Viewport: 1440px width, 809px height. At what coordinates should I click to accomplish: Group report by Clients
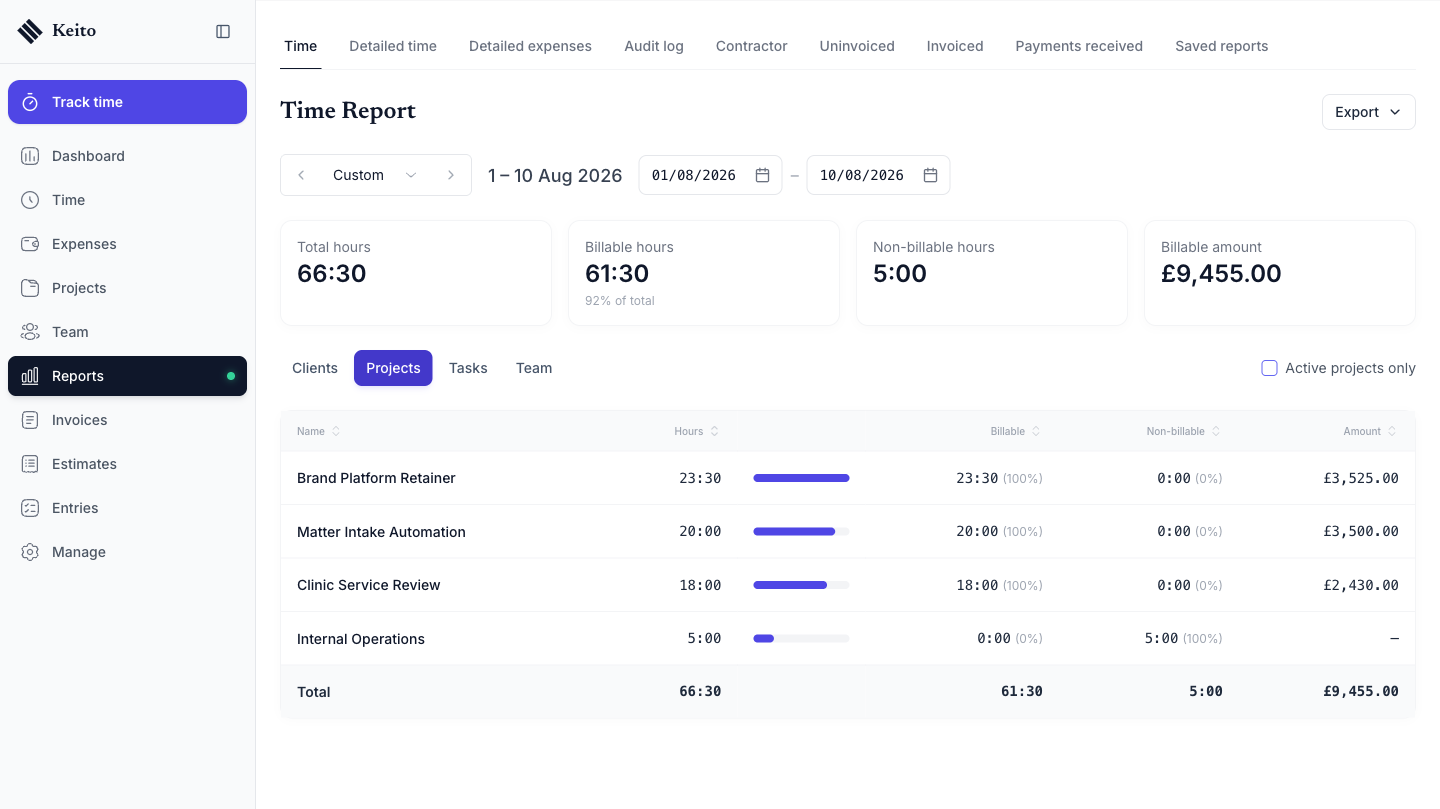[315, 368]
